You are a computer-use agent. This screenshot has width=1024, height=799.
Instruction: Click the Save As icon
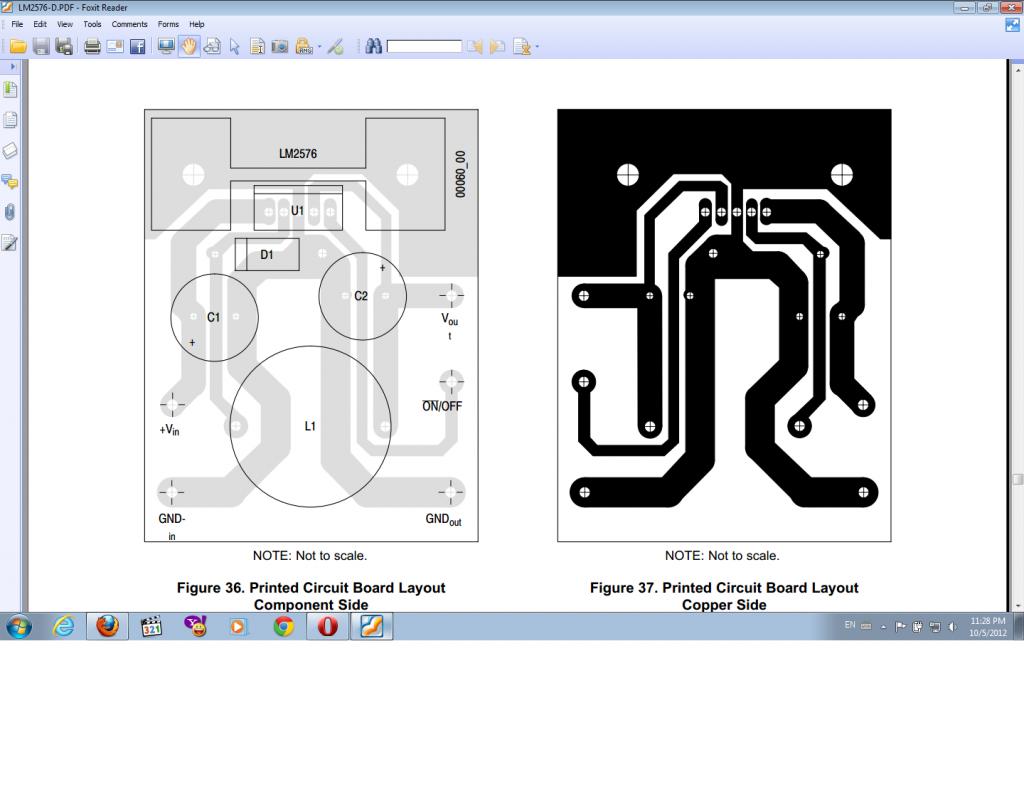(x=63, y=46)
